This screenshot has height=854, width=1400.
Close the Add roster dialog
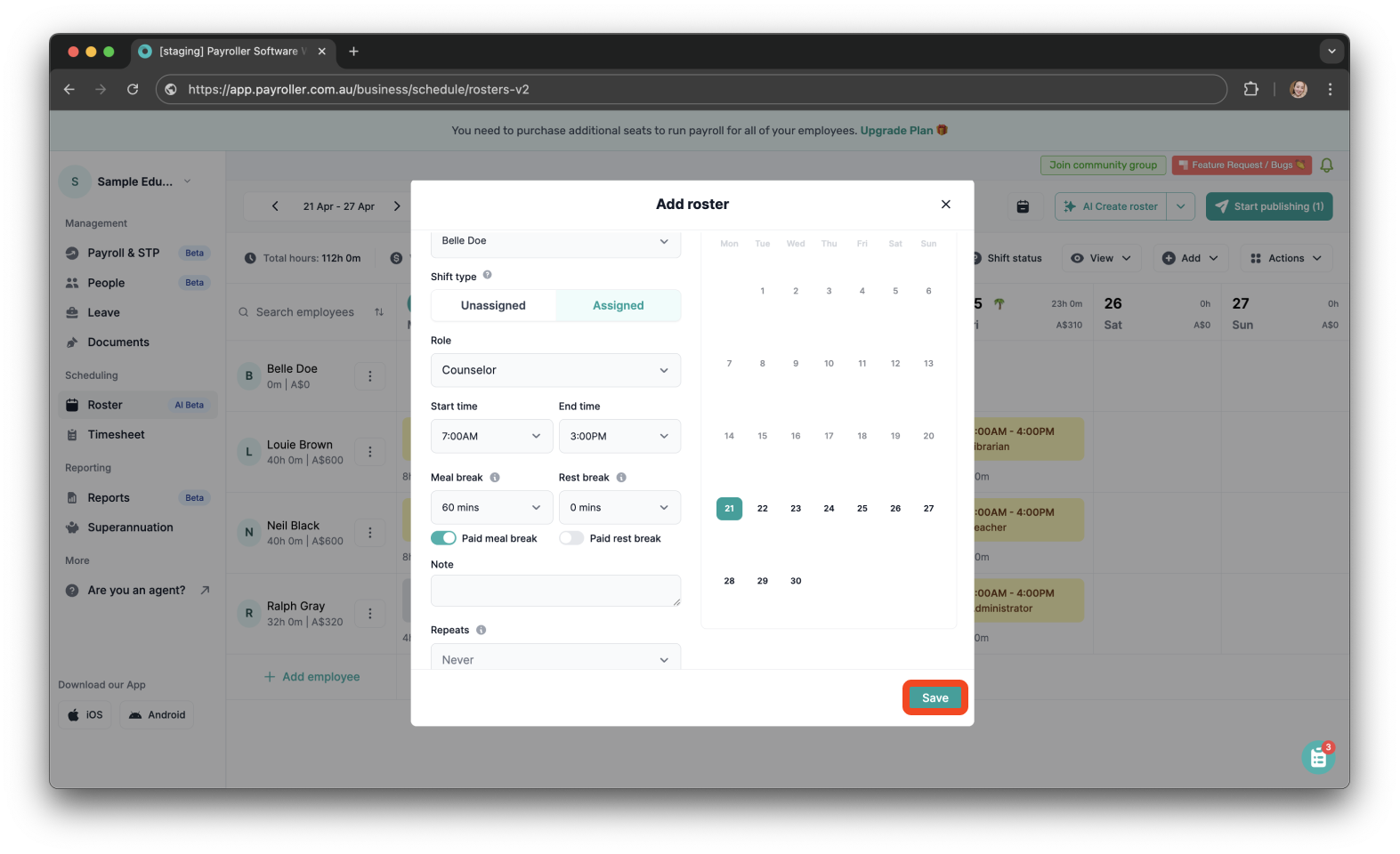click(946, 205)
